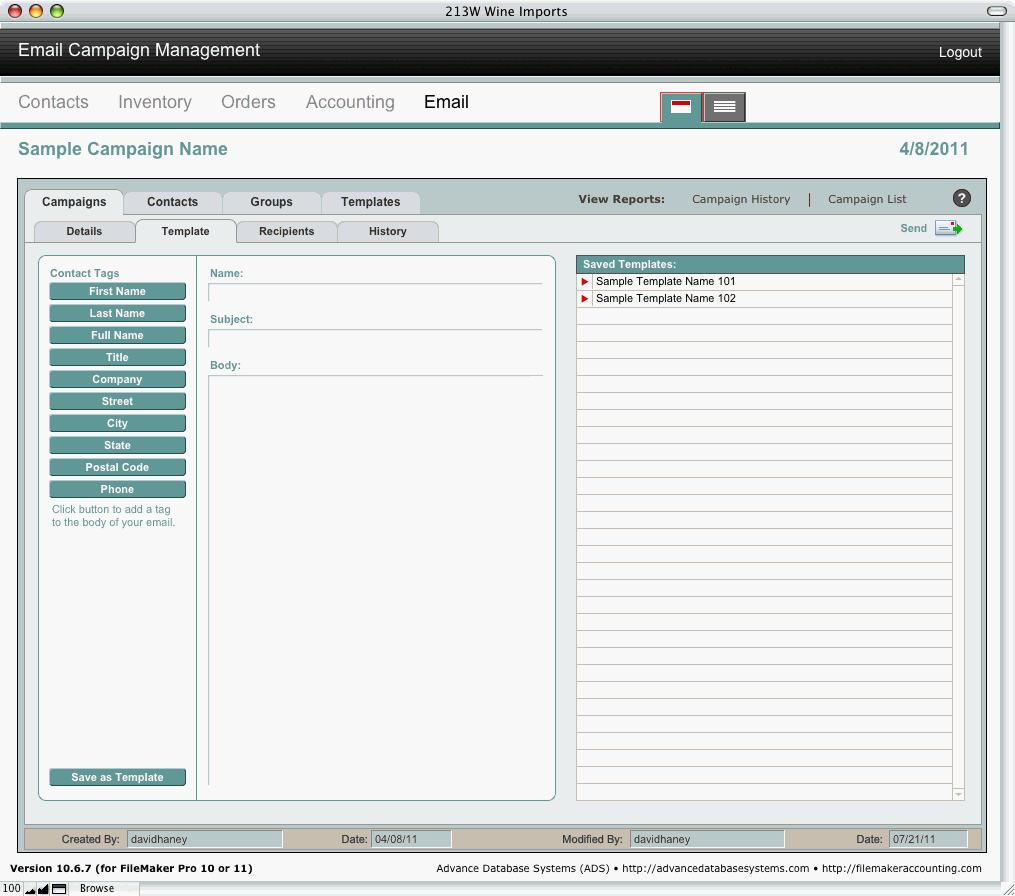Insert the Street tag
The height and width of the screenshot is (896, 1015).
(x=117, y=401)
